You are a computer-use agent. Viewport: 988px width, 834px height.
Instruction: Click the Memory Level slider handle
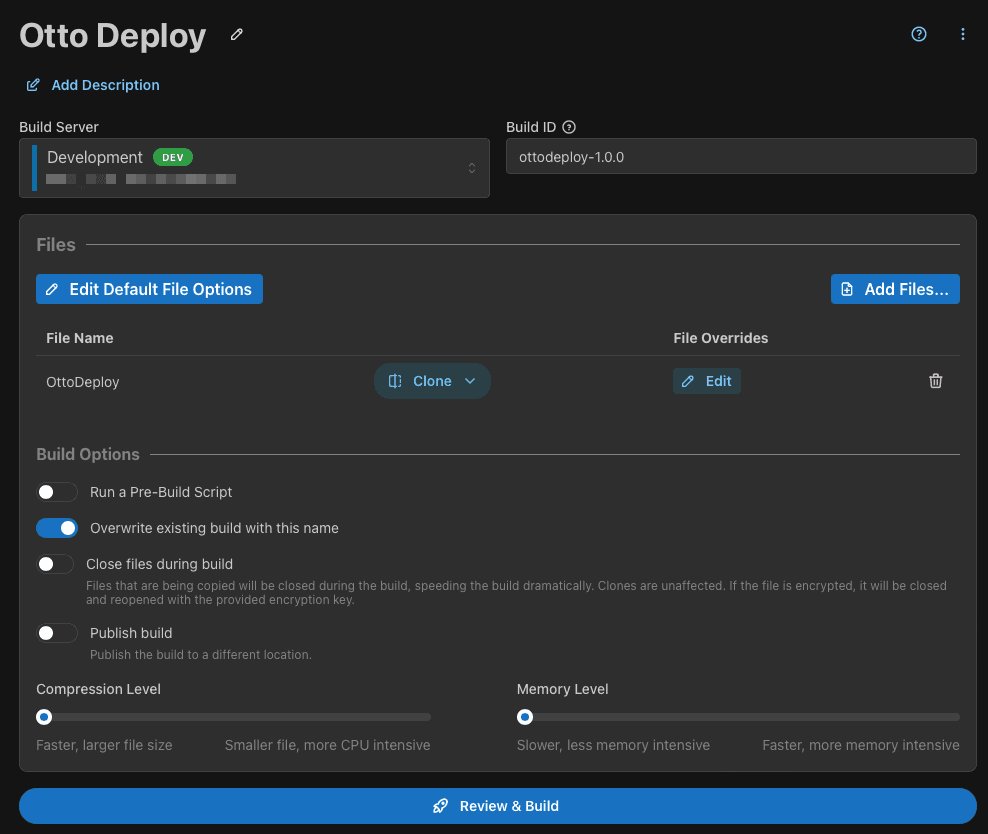coord(525,717)
